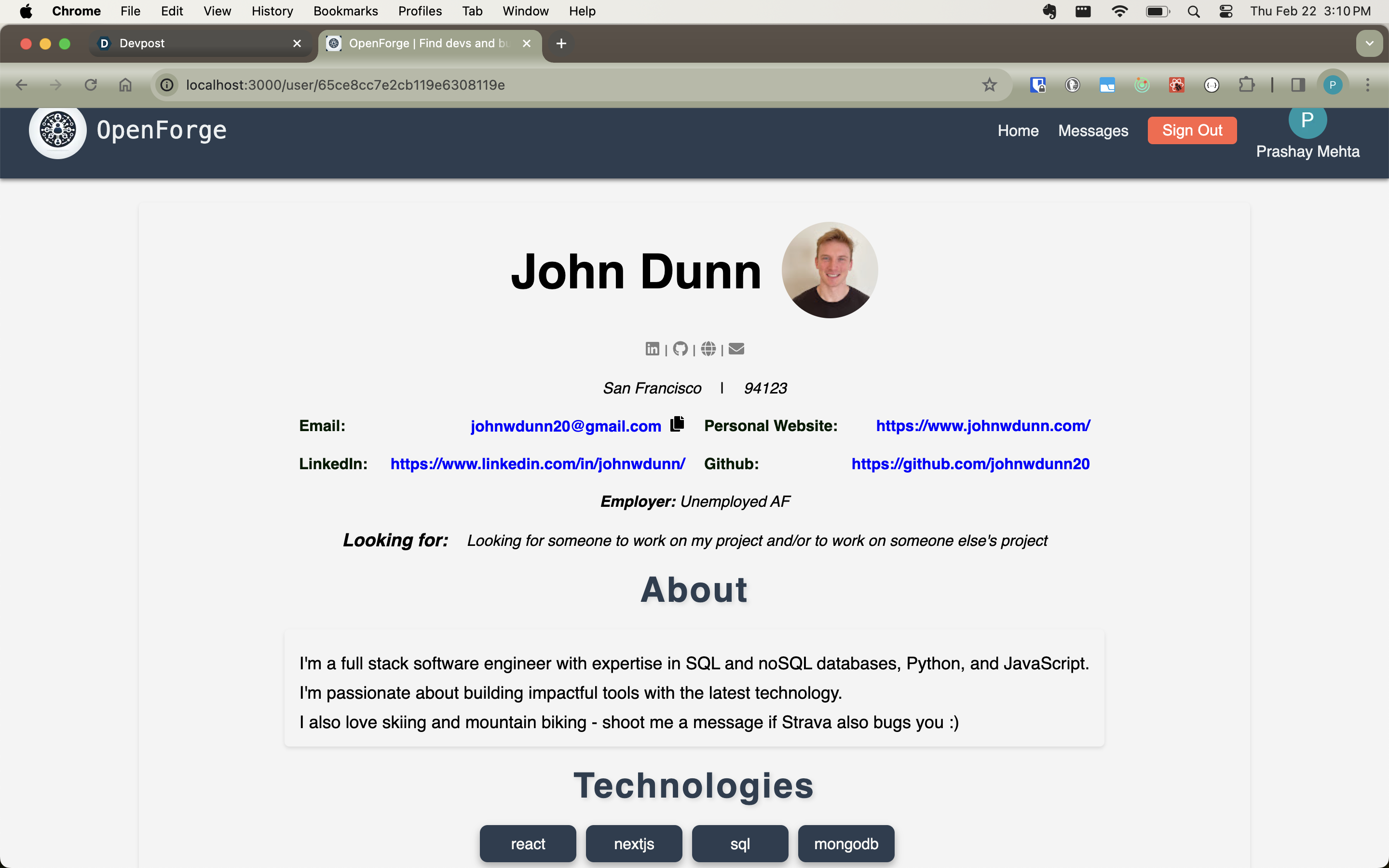Click the OpenForge logo
1389x868 pixels.
(x=58, y=130)
